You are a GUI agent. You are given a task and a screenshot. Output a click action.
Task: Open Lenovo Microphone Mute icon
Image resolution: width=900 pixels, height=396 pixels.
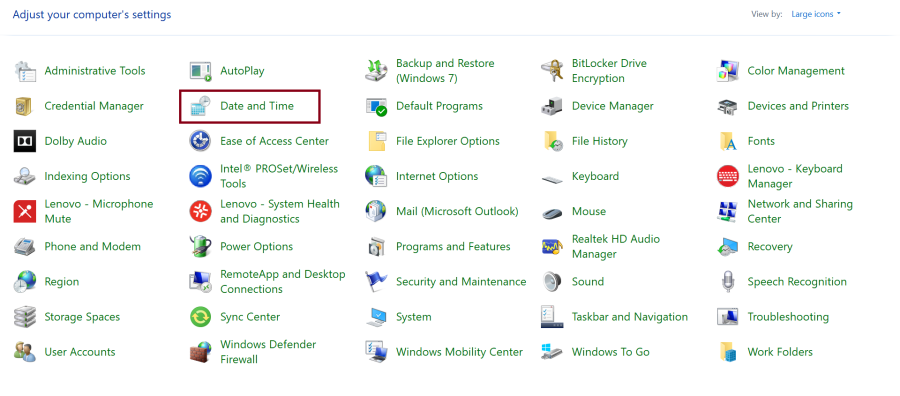pos(25,211)
